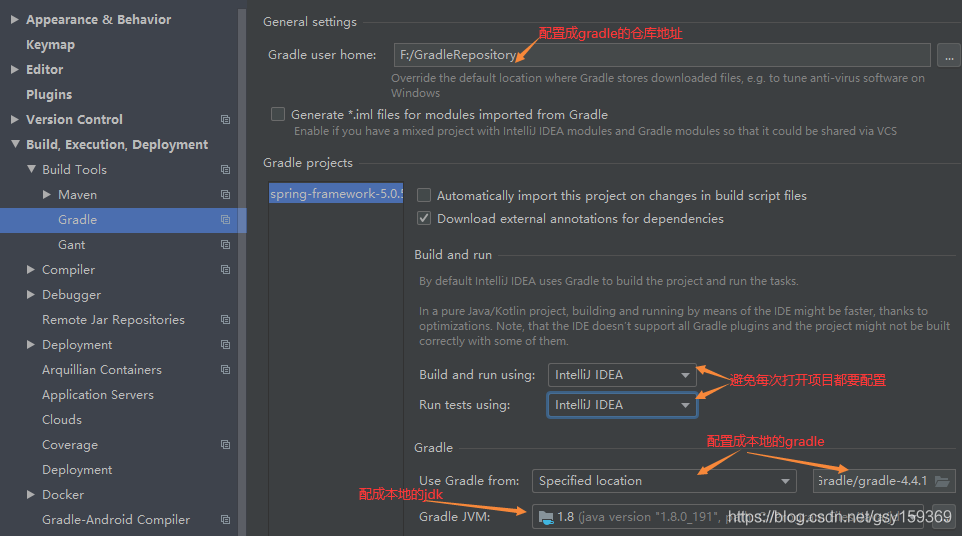Screen dimensions: 962x536
Task: Click the project-level icon beside Compiler
Action: coord(225,270)
